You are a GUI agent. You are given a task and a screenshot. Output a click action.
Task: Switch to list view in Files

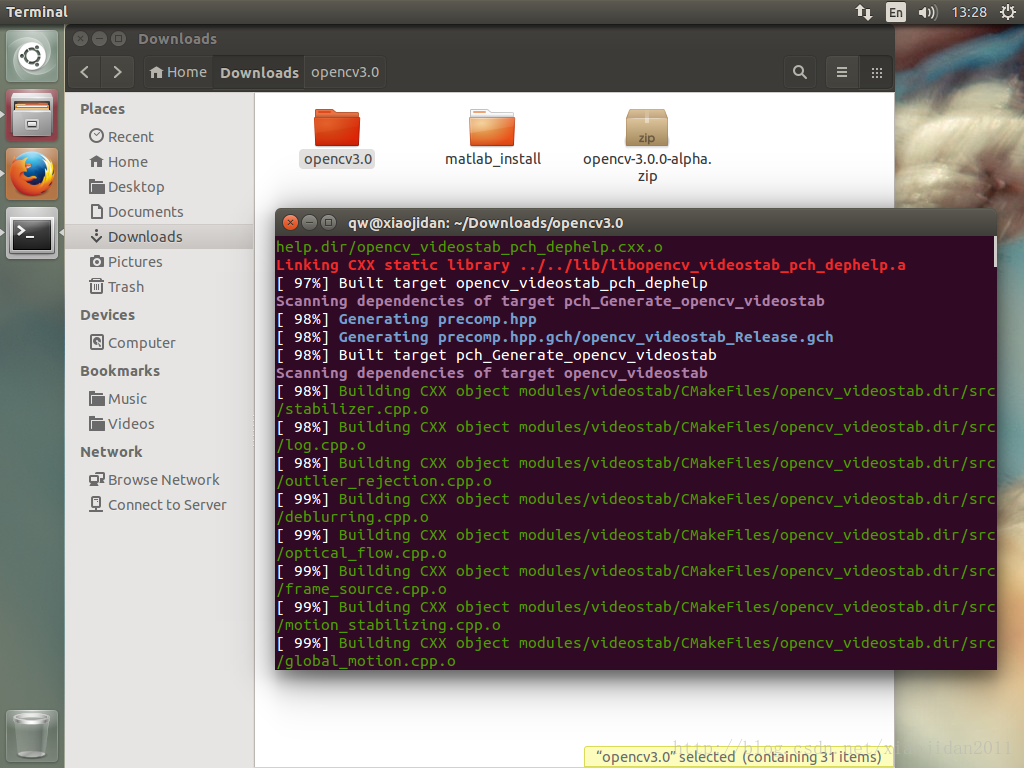(842, 72)
